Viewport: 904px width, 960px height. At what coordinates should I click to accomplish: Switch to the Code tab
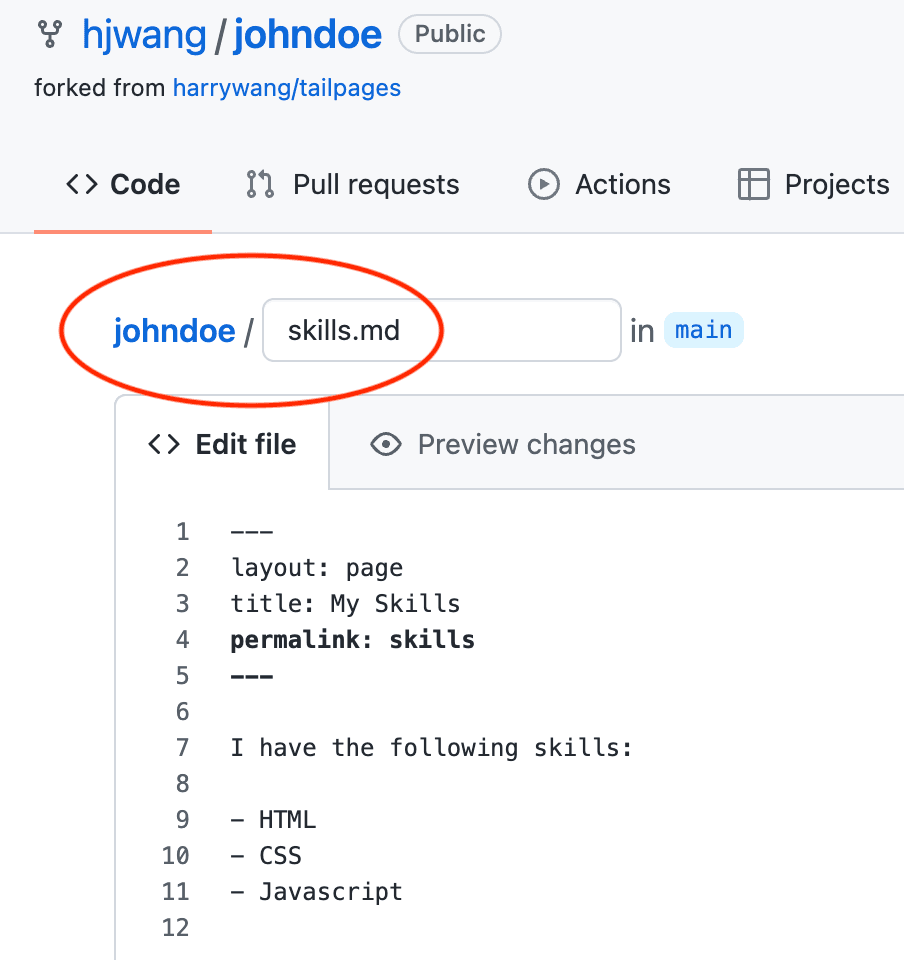pyautogui.click(x=123, y=184)
